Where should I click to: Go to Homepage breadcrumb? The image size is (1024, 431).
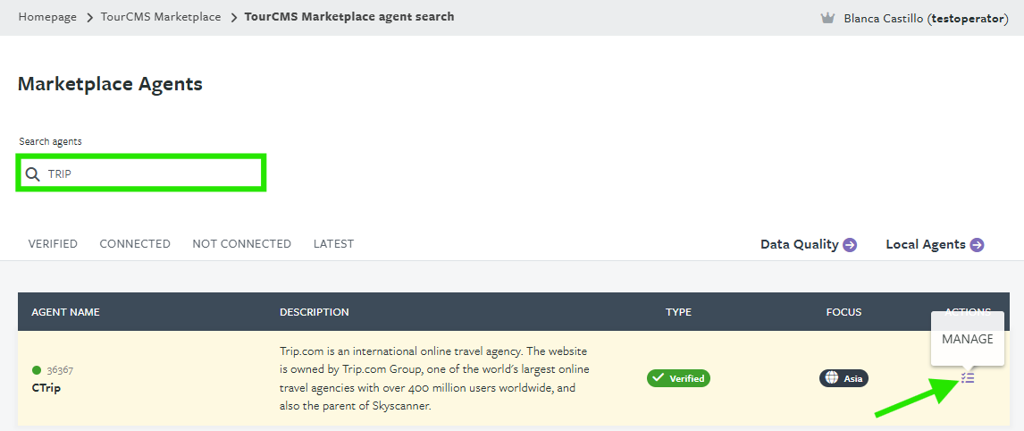point(47,17)
